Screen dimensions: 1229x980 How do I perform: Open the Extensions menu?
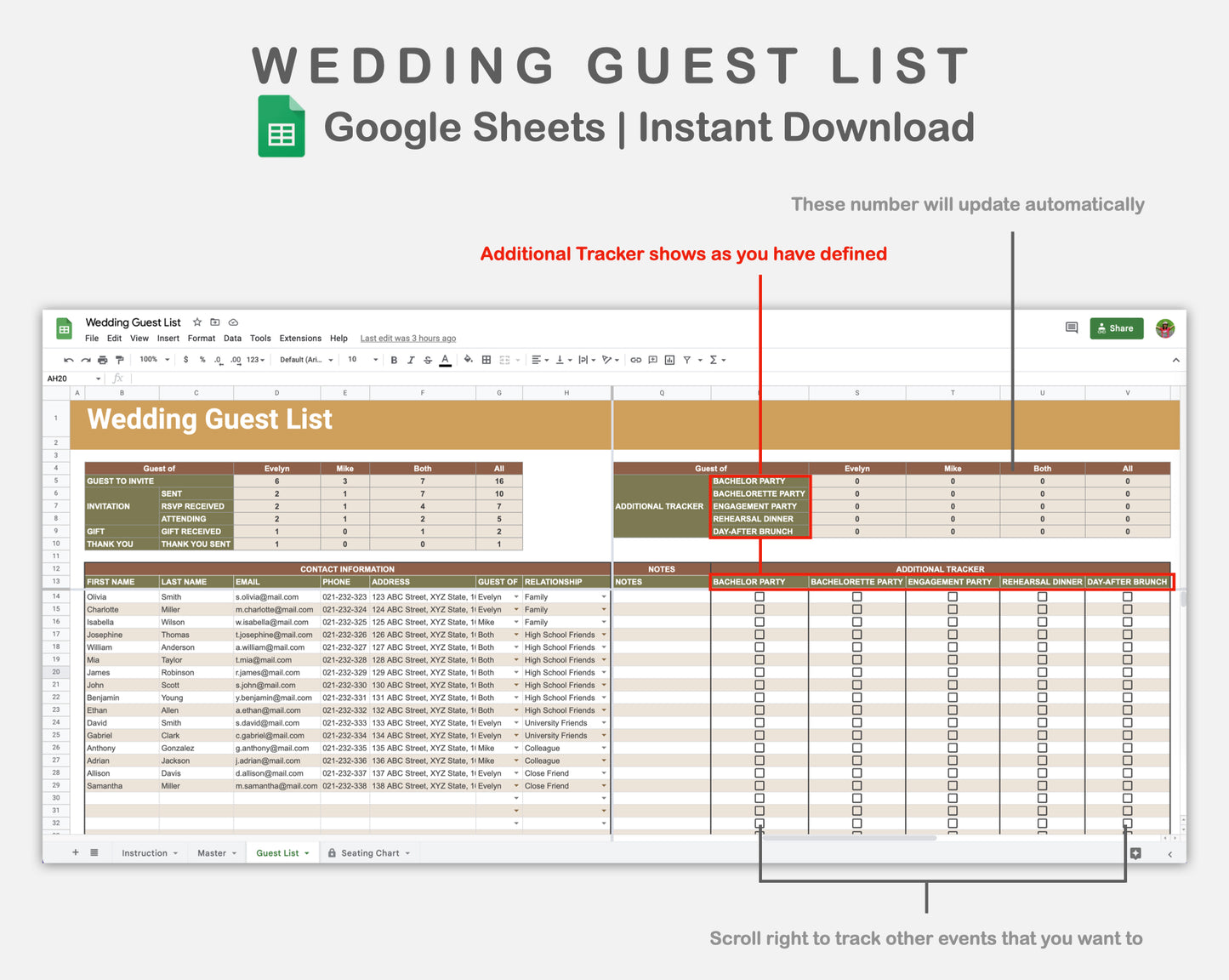(300, 338)
